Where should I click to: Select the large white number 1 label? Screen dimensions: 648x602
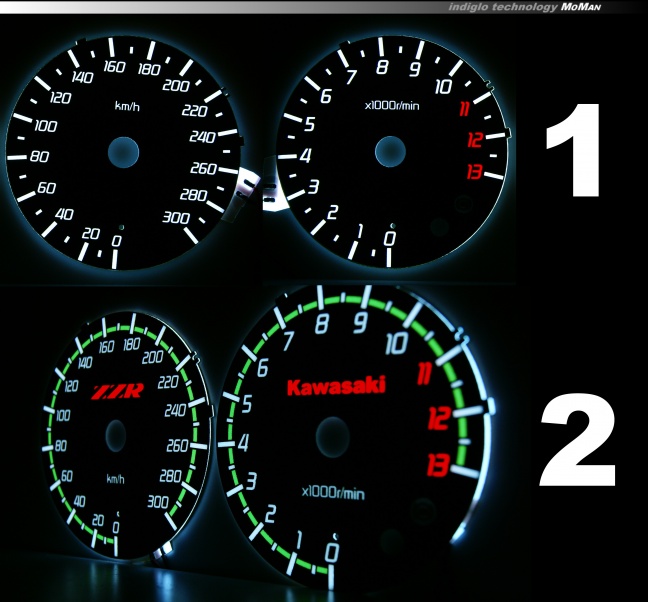pos(575,150)
